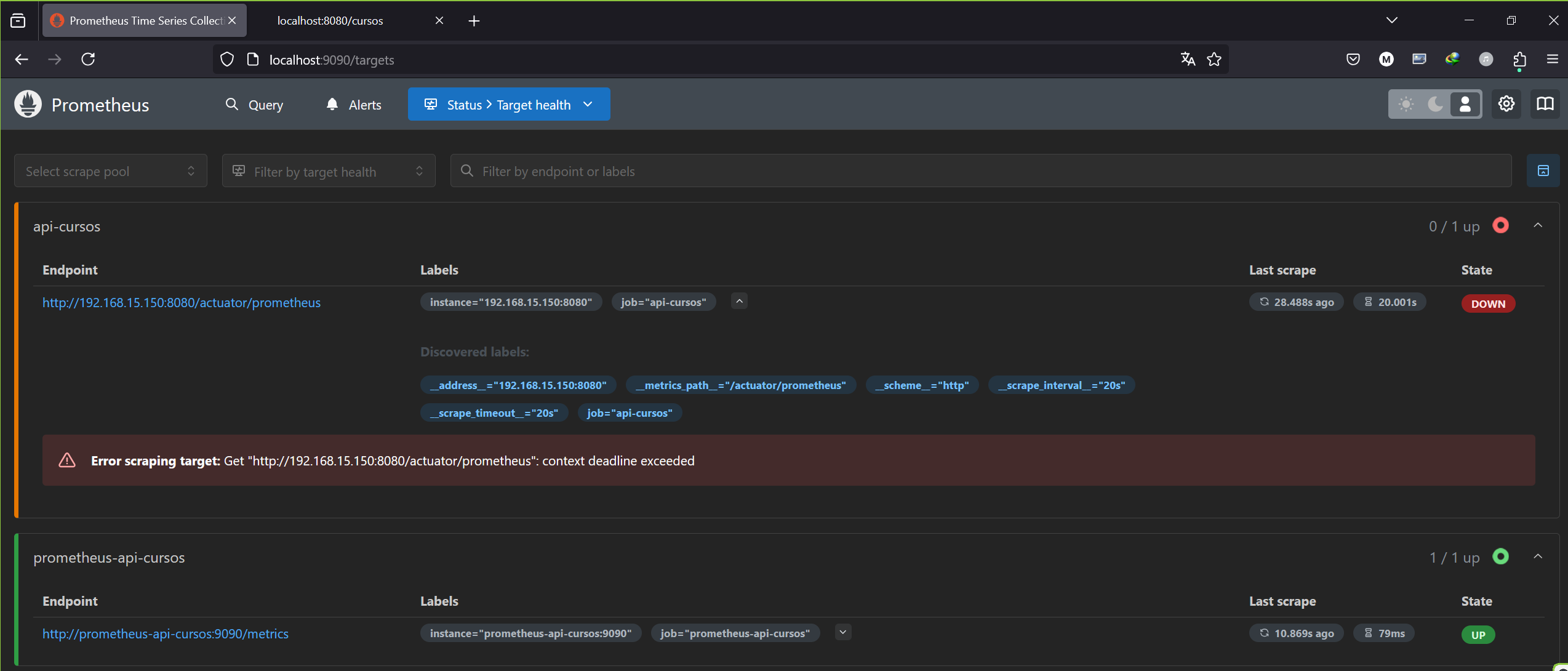Click green health ring of prometheus-api-cursos
The height and width of the screenshot is (671, 1568).
1501,557
